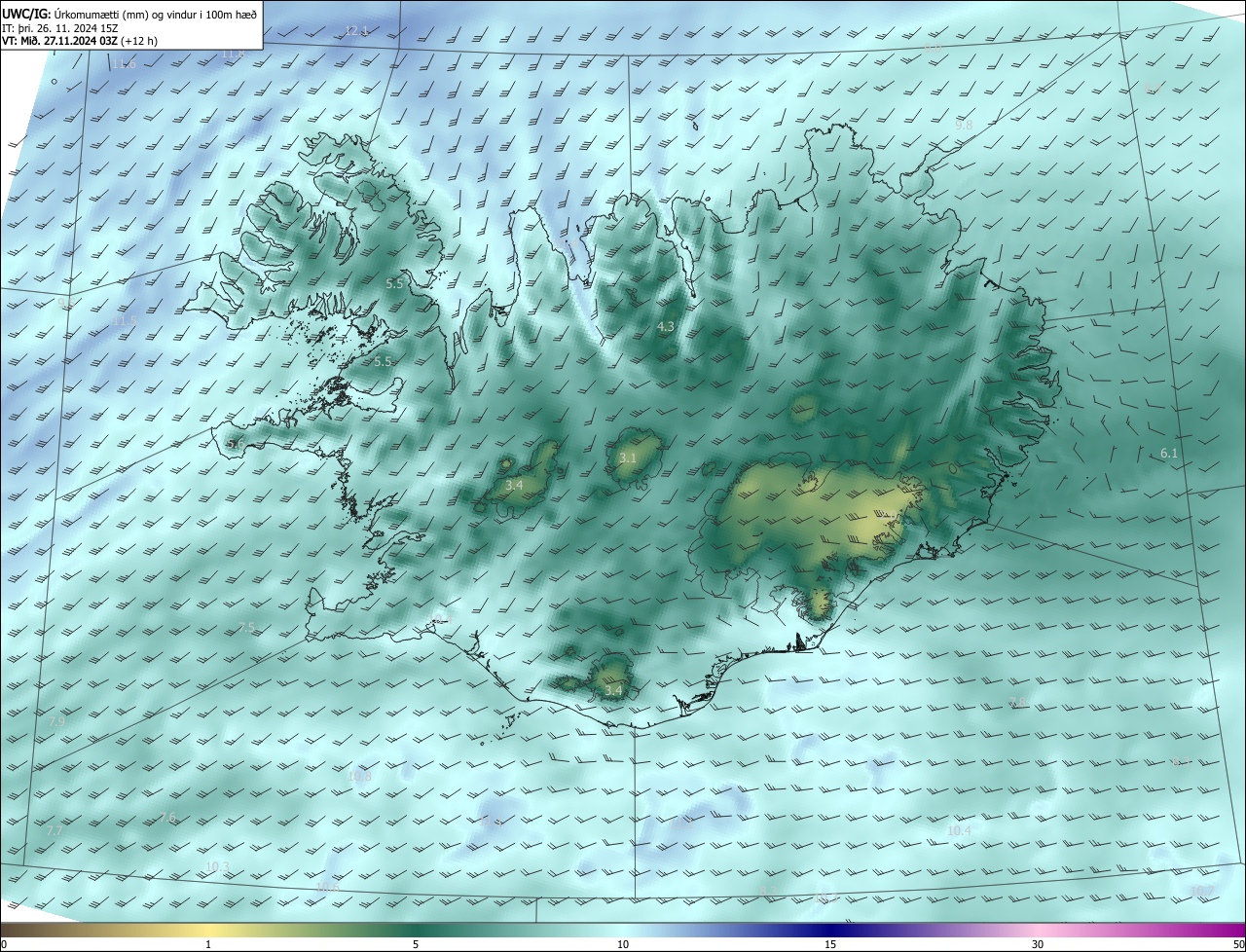
Task: Click the 10.8 value label
Action: [x=359, y=776]
